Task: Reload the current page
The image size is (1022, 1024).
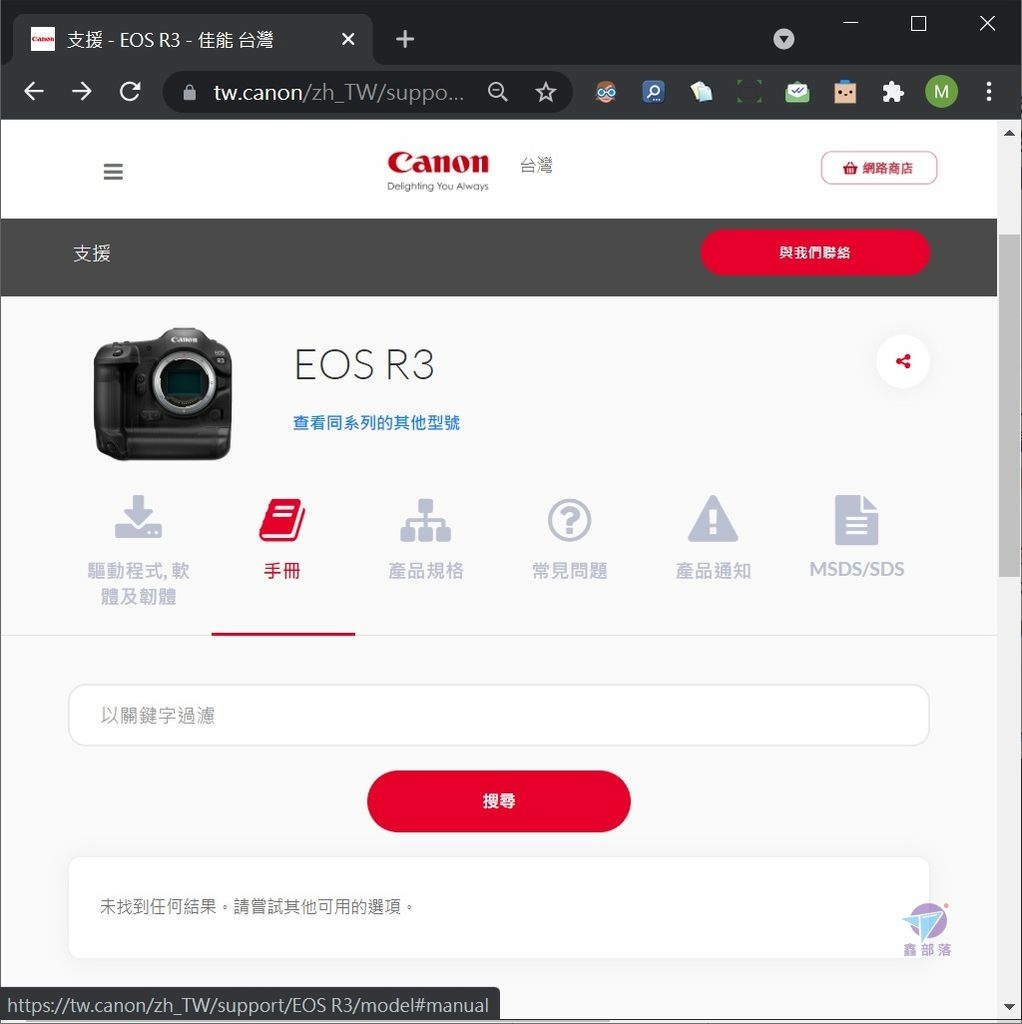Action: (131, 91)
